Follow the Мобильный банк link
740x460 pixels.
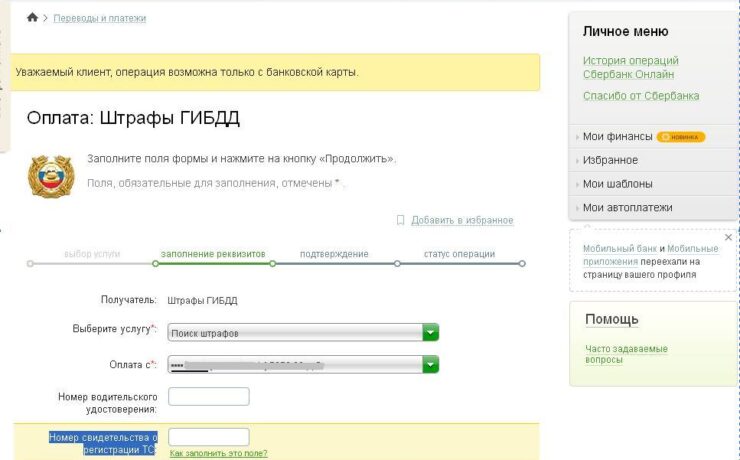[620, 248]
